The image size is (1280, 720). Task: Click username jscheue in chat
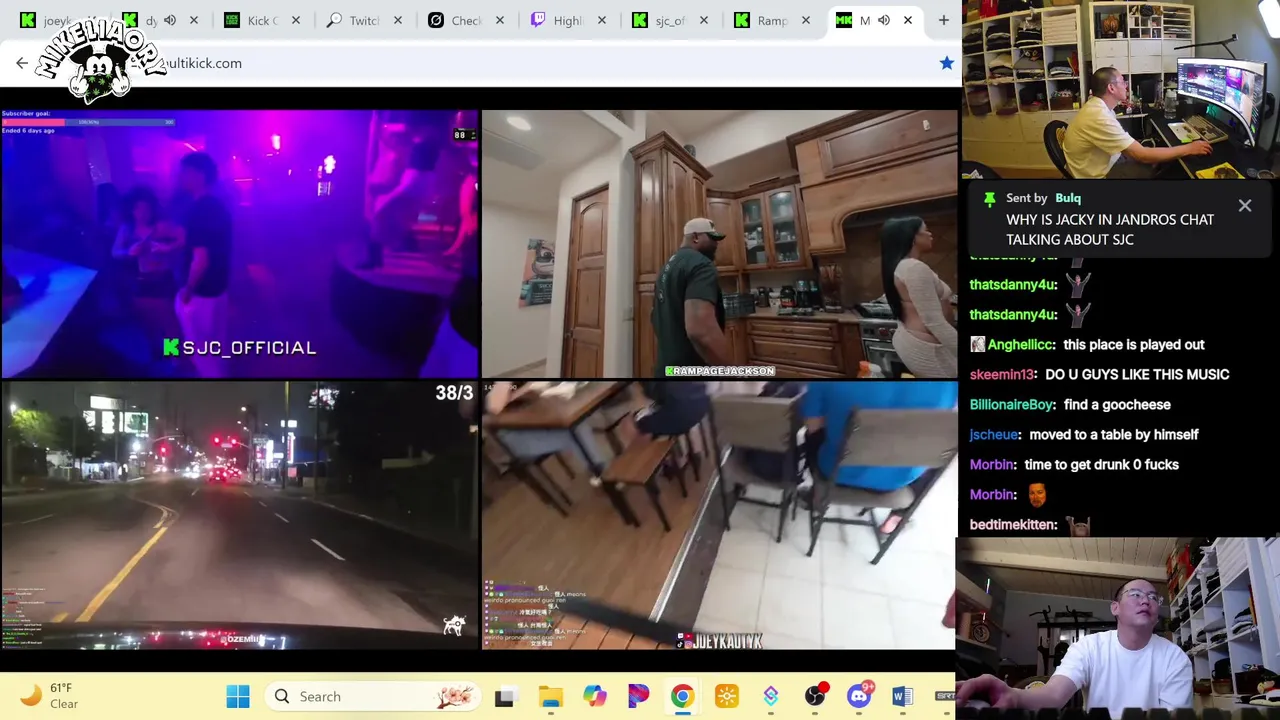[994, 434]
